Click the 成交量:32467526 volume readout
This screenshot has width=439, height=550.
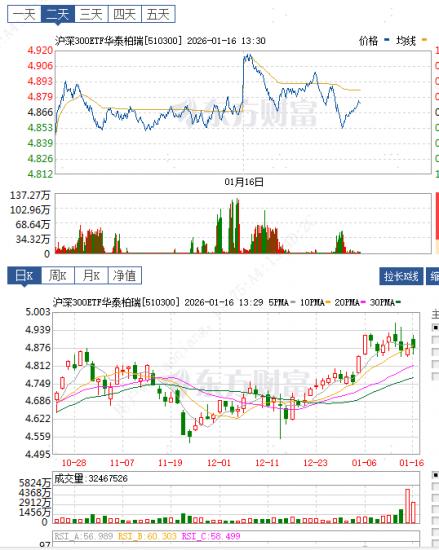[x=90, y=479]
